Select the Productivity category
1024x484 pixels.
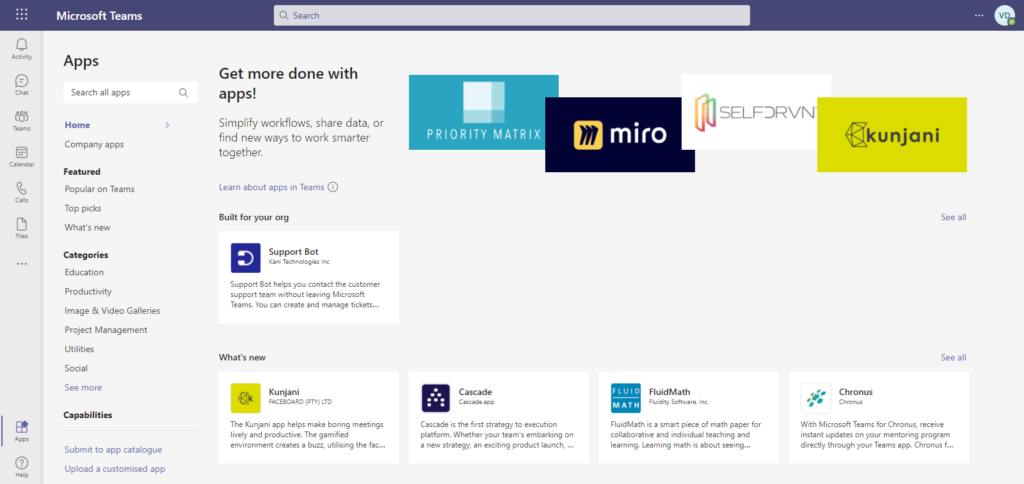(x=88, y=291)
